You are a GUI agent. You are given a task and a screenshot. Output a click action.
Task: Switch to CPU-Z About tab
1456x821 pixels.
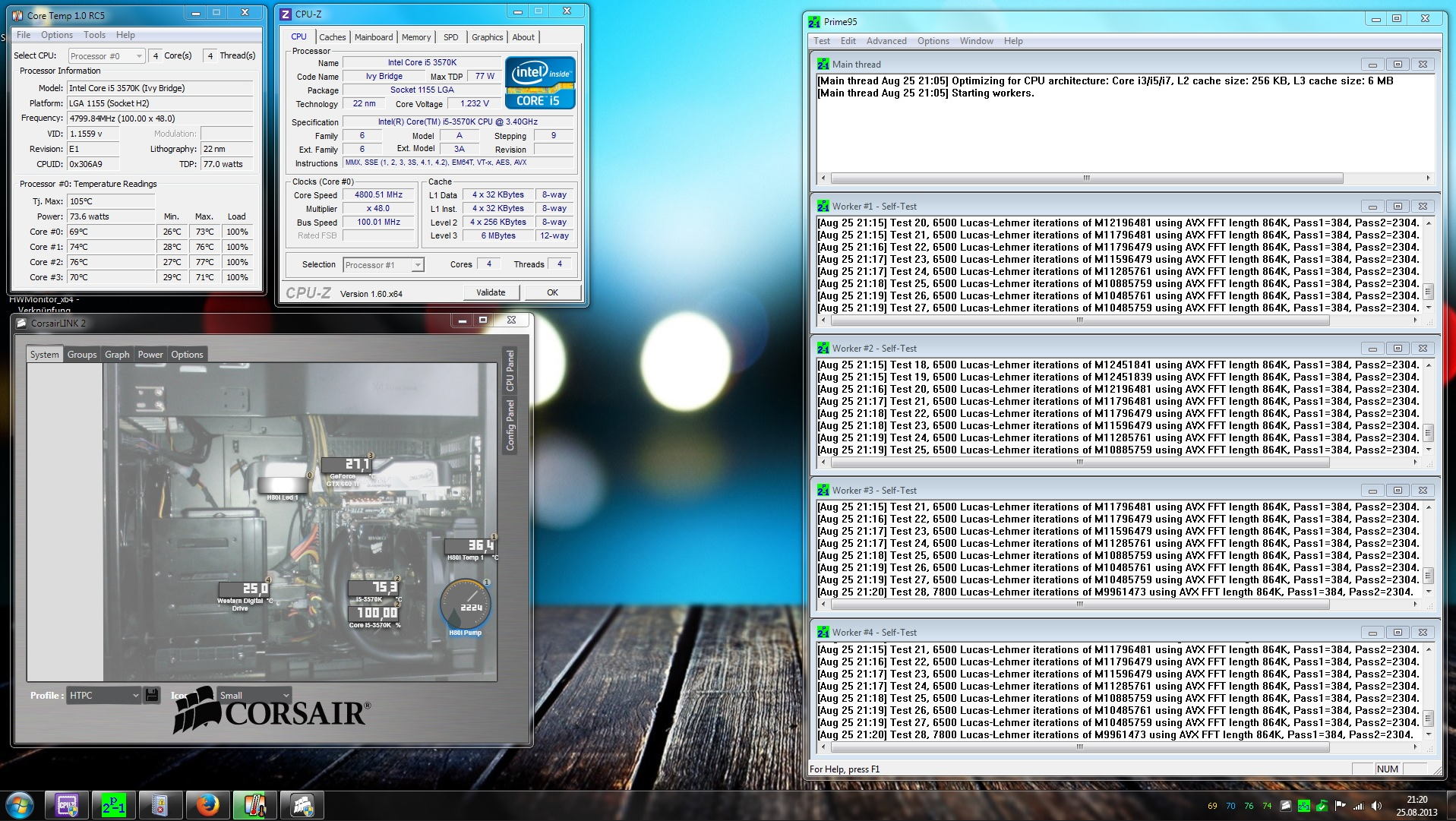tap(523, 37)
